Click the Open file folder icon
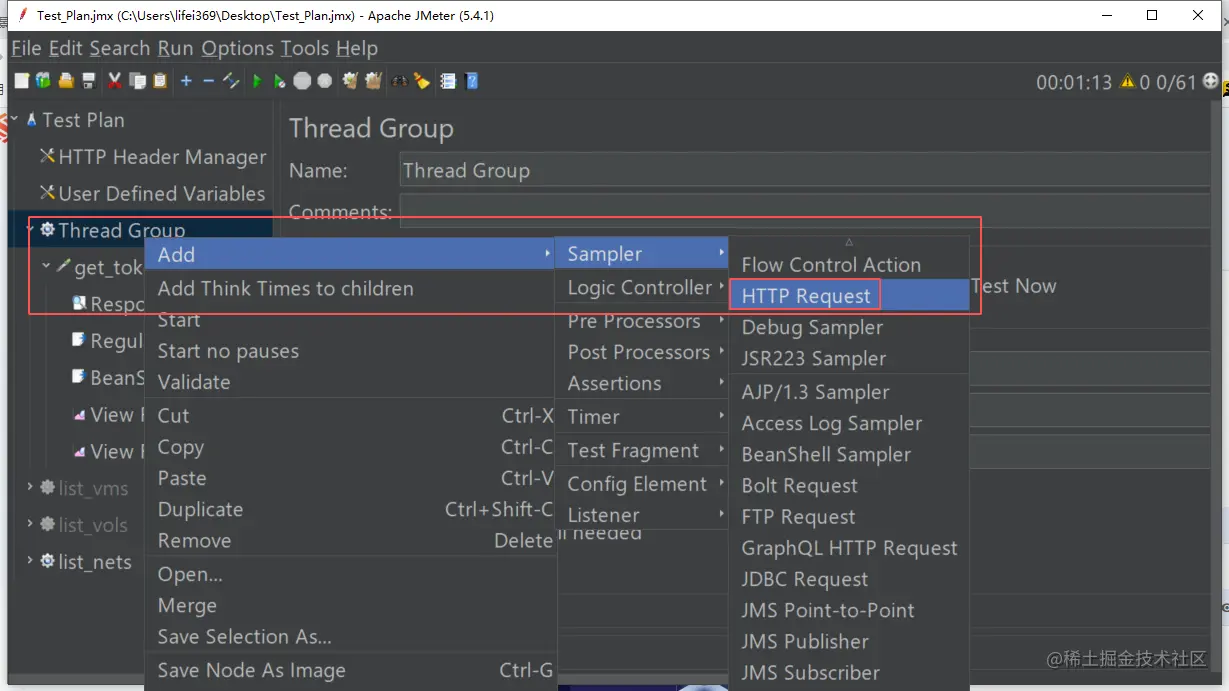Image resolution: width=1229 pixels, height=691 pixels. coord(66,81)
